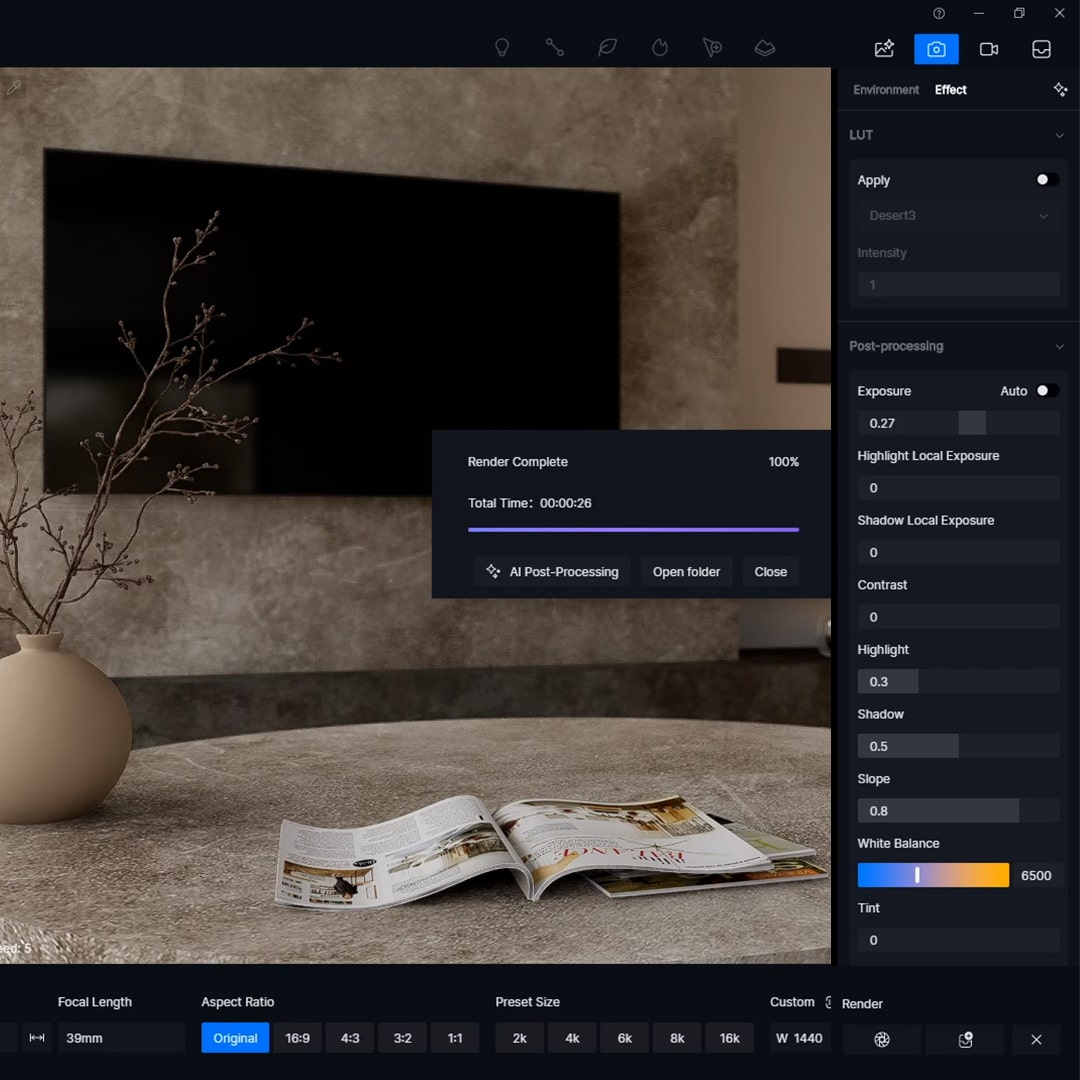This screenshot has height=1080, width=1080.
Task: Collapse the Post-processing section
Action: [1059, 346]
